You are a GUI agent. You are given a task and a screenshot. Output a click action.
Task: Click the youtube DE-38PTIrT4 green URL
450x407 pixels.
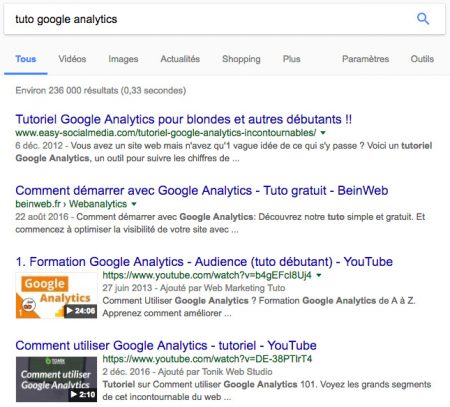point(207,359)
